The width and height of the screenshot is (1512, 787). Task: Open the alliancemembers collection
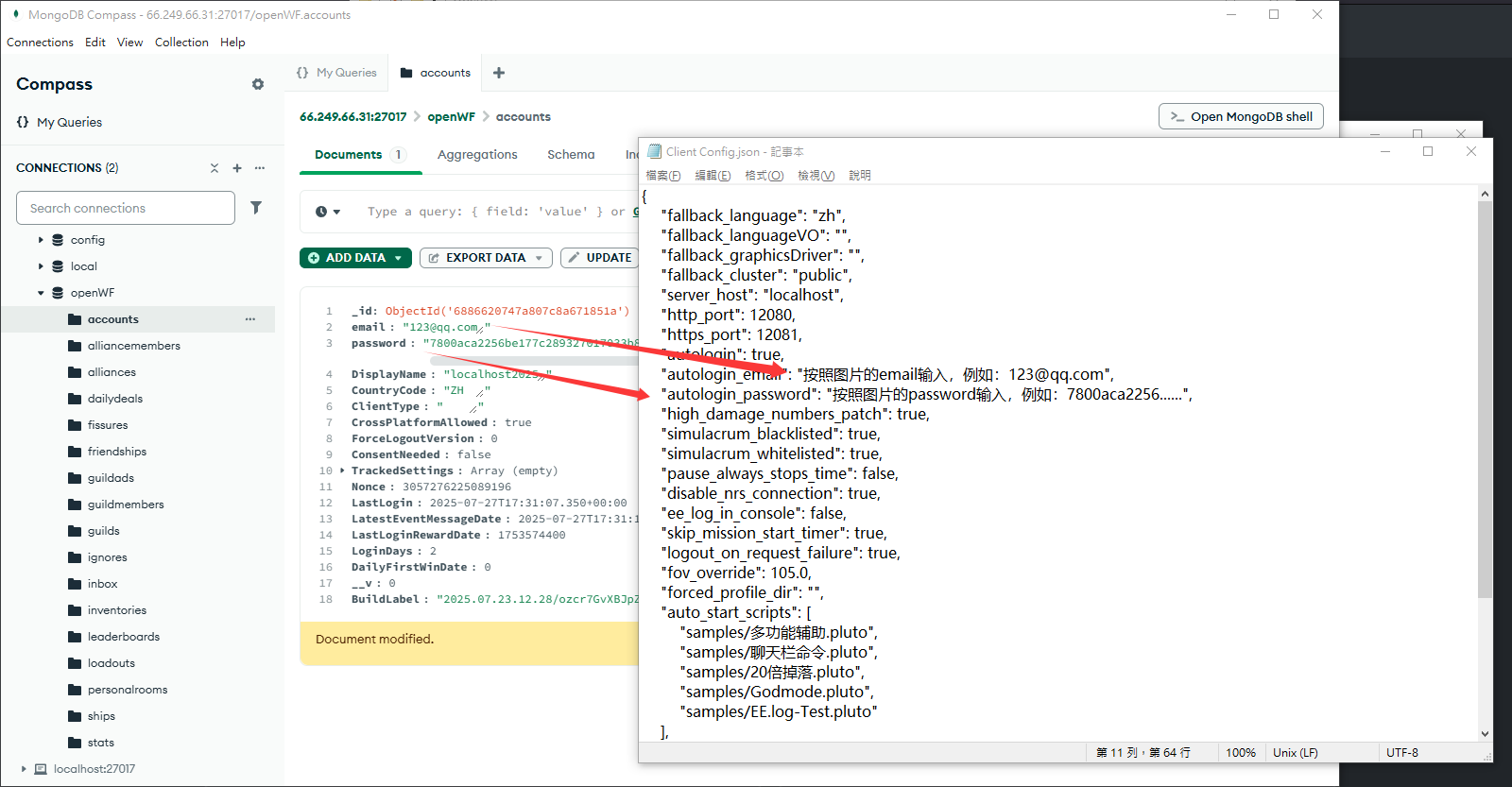point(133,346)
